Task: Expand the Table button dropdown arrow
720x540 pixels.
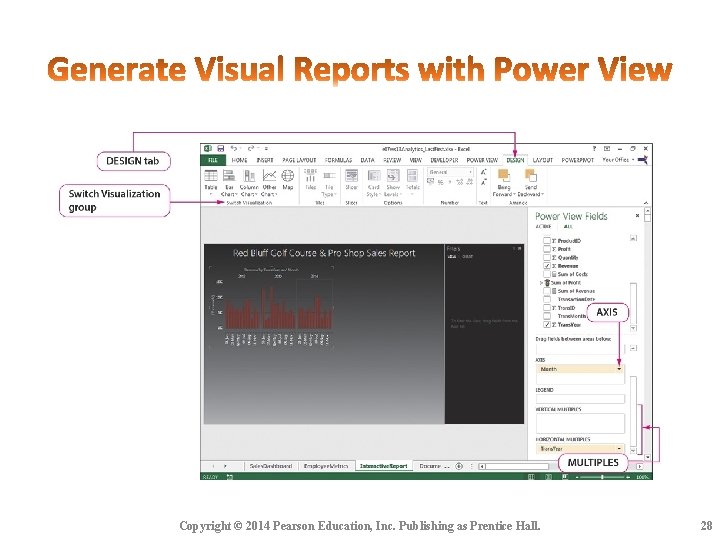Action: [x=211, y=195]
